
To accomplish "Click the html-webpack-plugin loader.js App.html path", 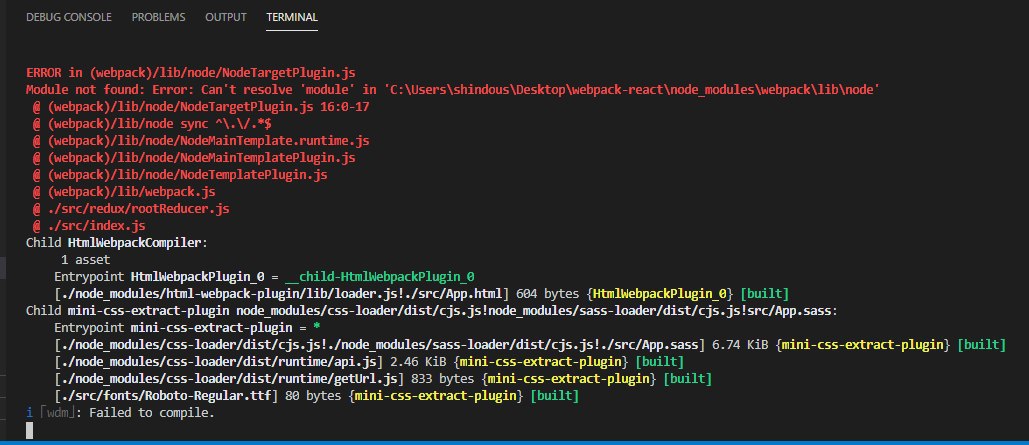I will coord(282,293).
